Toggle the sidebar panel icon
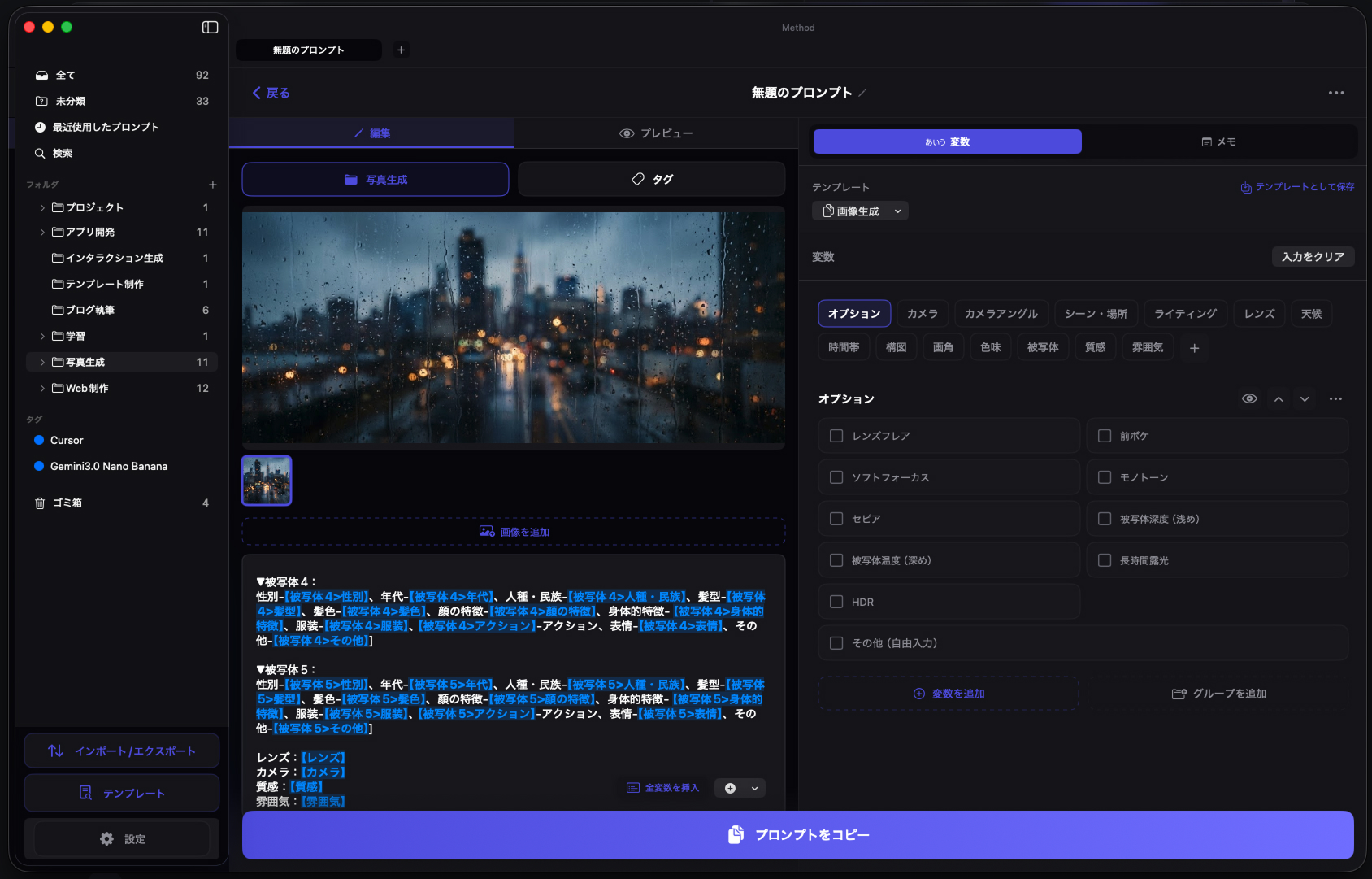The width and height of the screenshot is (1372, 879). (x=210, y=28)
